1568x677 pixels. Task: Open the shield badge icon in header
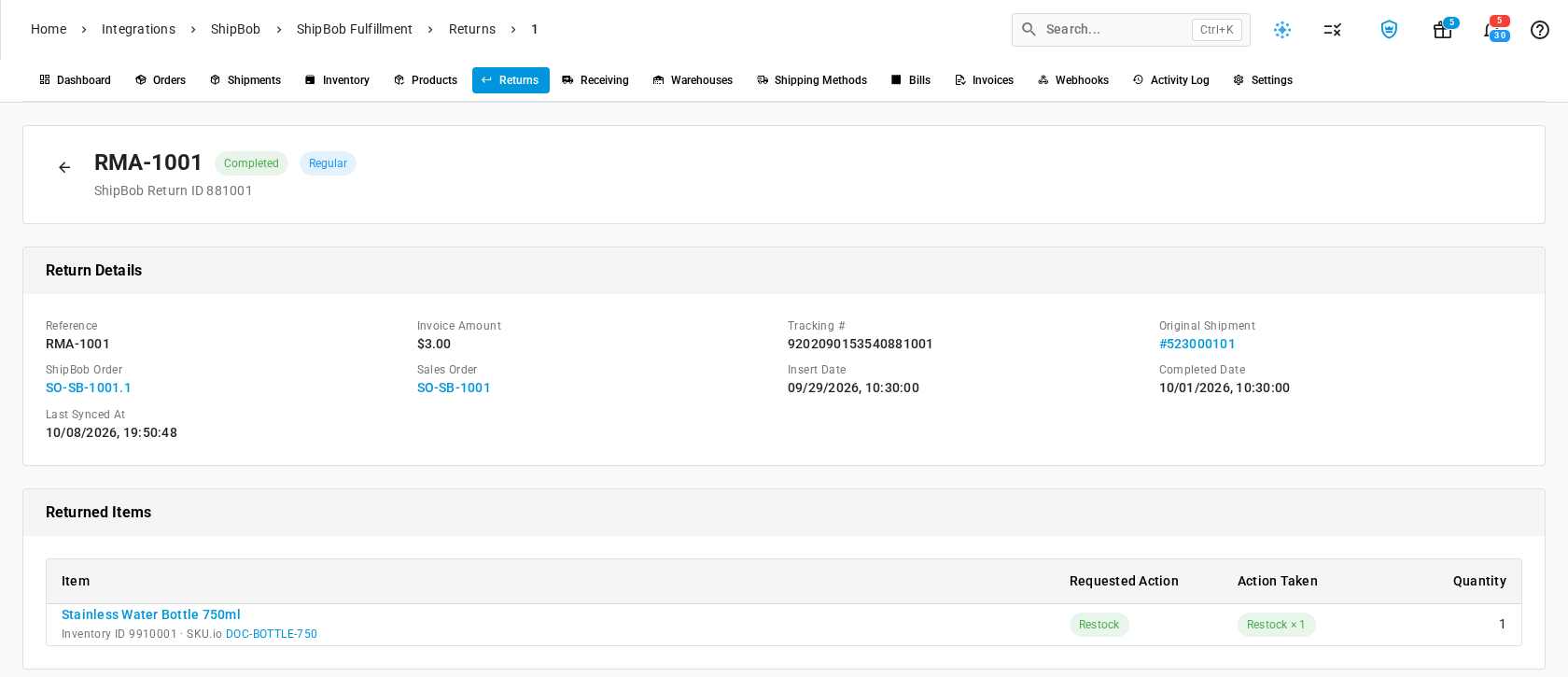pos(1389,30)
